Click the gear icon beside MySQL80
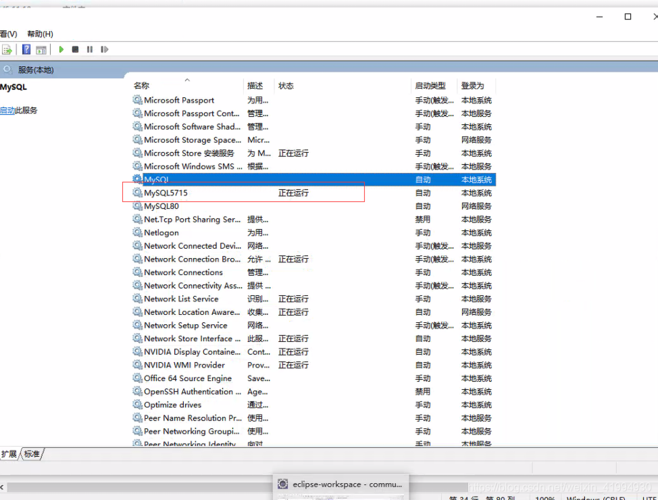Image resolution: width=658 pixels, height=500 pixels. (x=137, y=206)
